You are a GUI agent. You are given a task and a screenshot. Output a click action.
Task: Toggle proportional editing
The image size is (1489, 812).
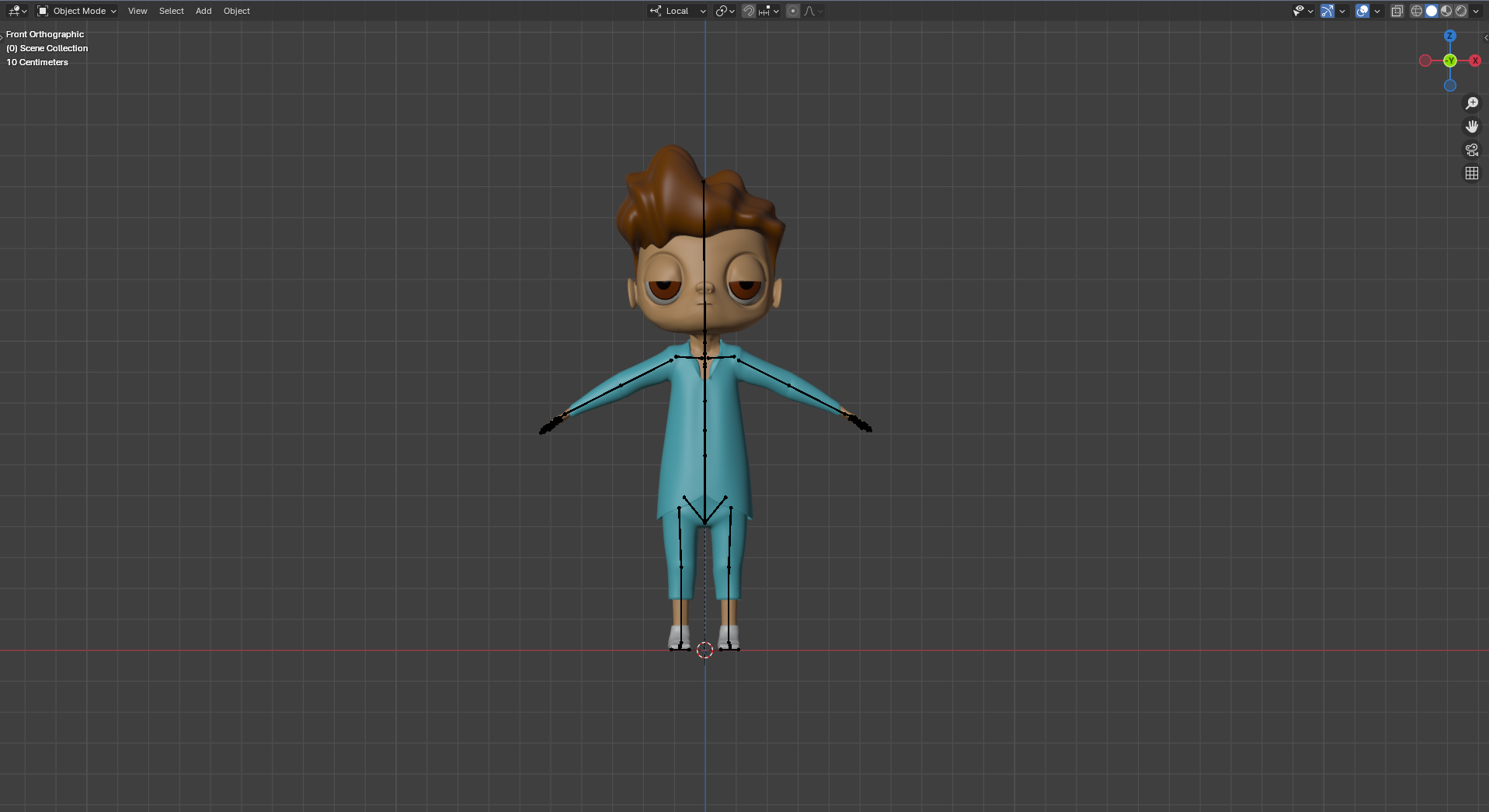pyautogui.click(x=792, y=11)
